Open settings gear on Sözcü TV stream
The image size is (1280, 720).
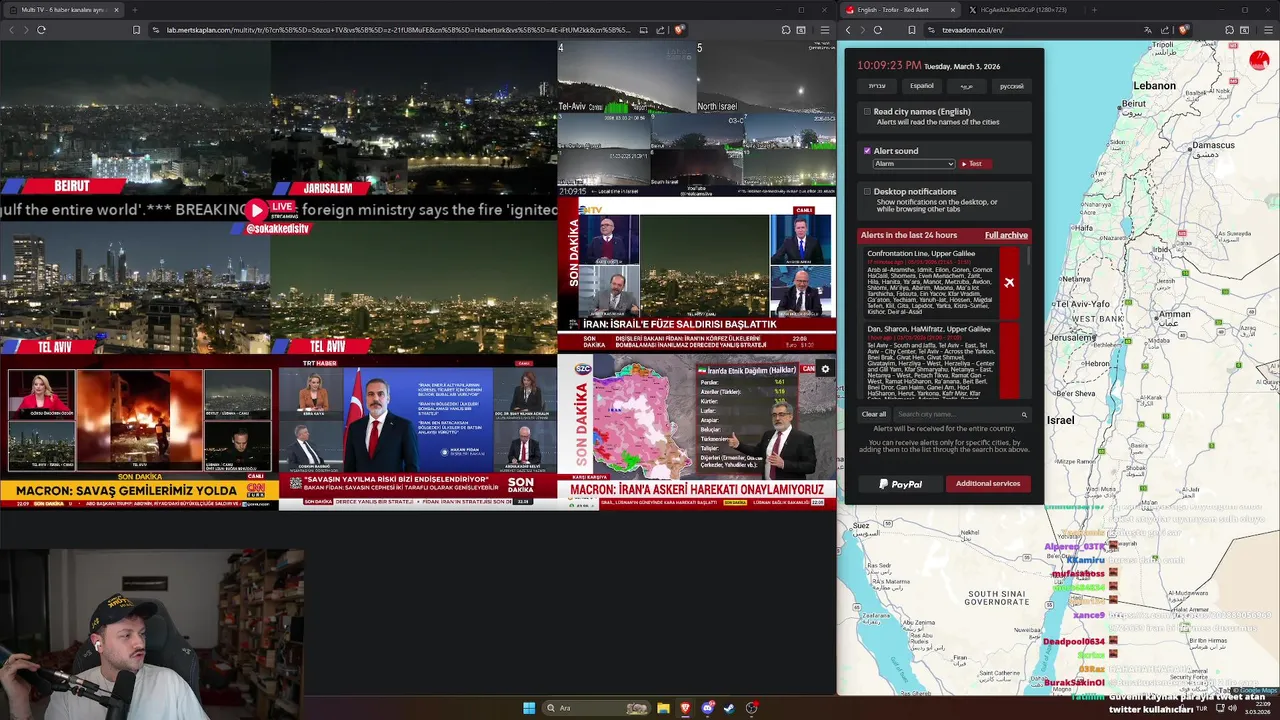[825, 369]
